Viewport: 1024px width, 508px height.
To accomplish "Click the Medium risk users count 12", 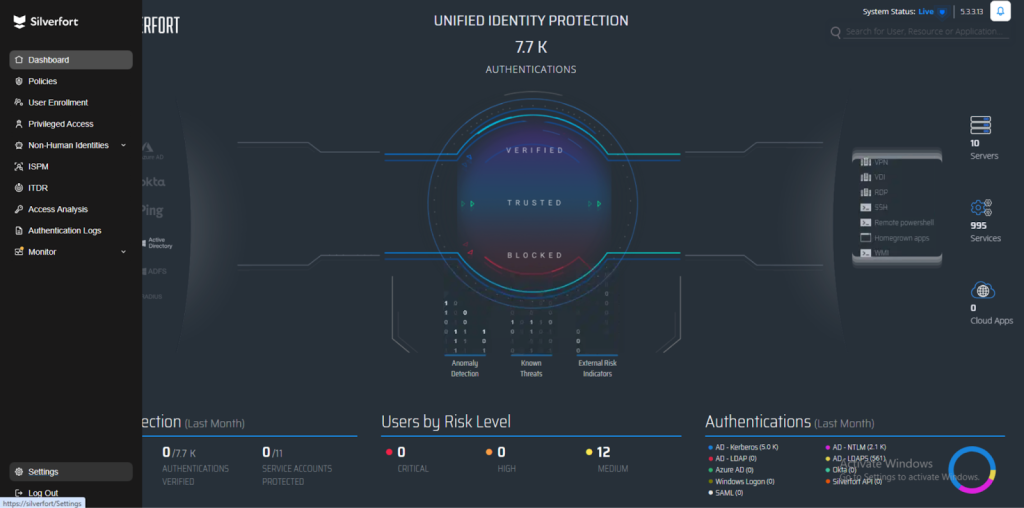I will pyautogui.click(x=603, y=452).
